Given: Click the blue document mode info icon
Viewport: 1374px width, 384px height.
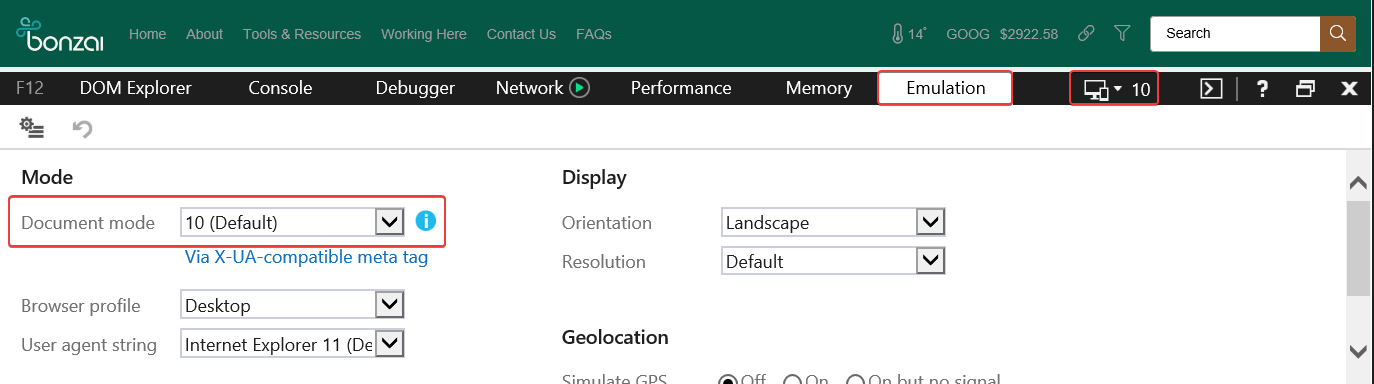Looking at the screenshot, I should point(426,221).
